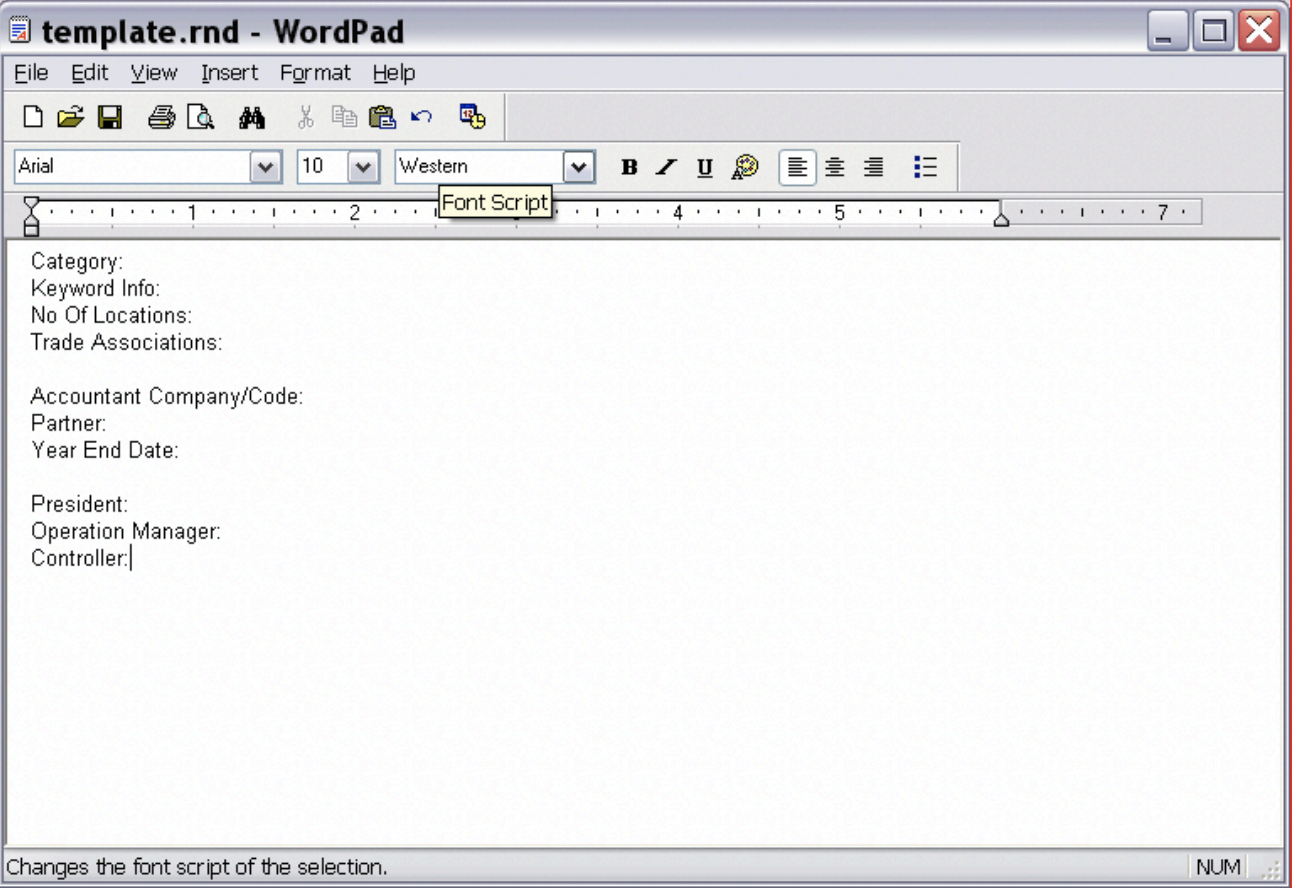Open the Insert menu

point(229,73)
